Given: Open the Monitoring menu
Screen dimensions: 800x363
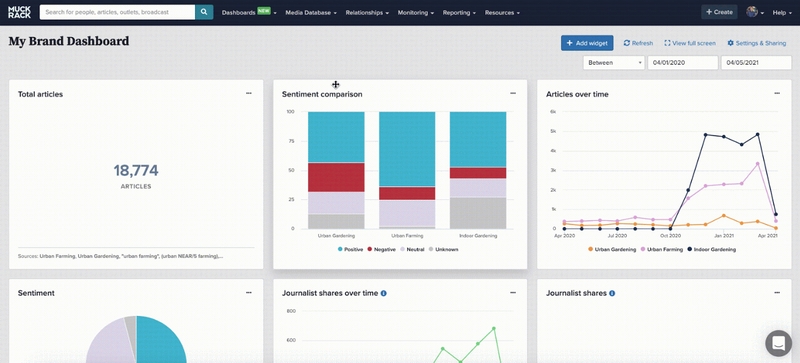Looking at the screenshot, I should pyautogui.click(x=416, y=13).
